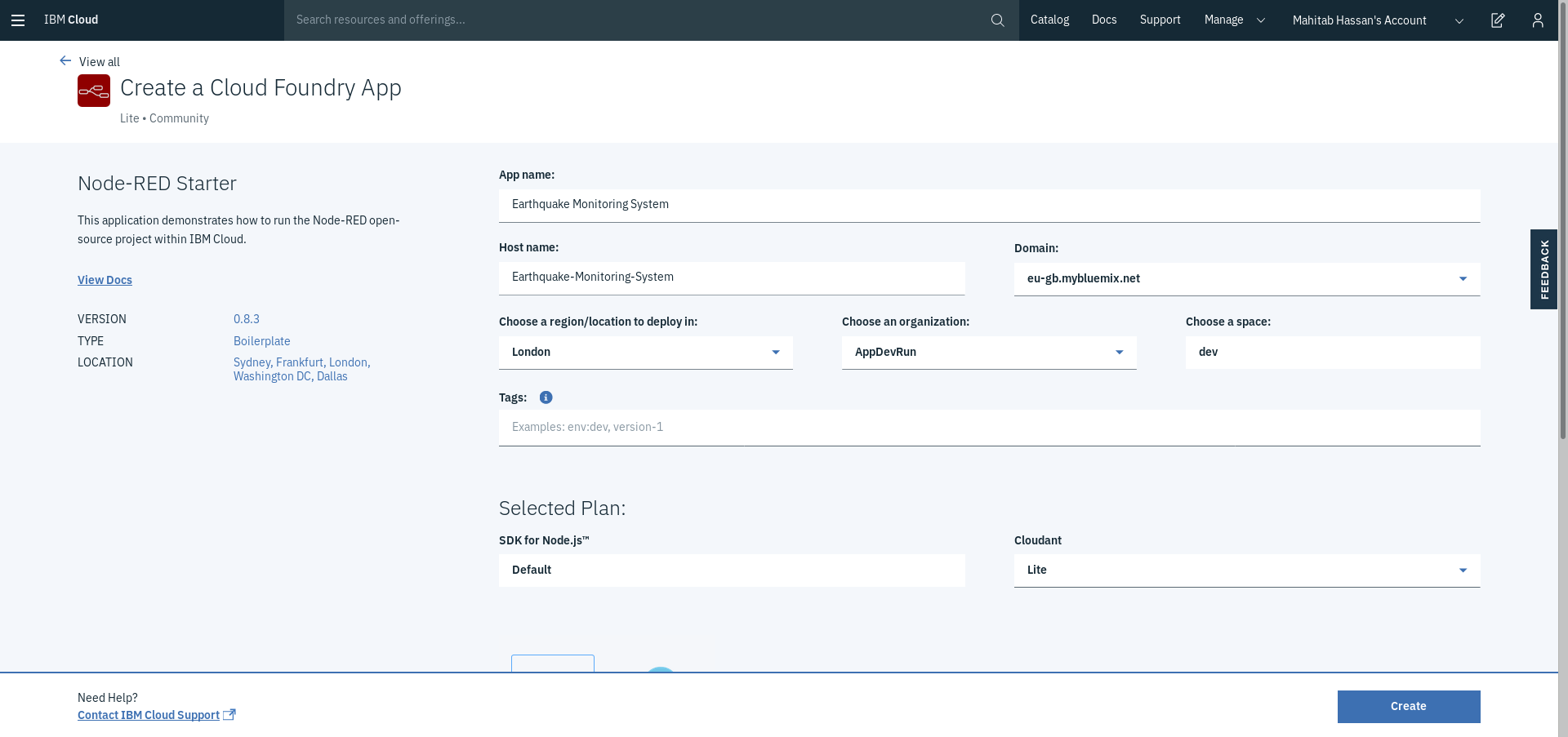Open the edit notes pencil icon
The height and width of the screenshot is (737, 1568).
point(1498,20)
